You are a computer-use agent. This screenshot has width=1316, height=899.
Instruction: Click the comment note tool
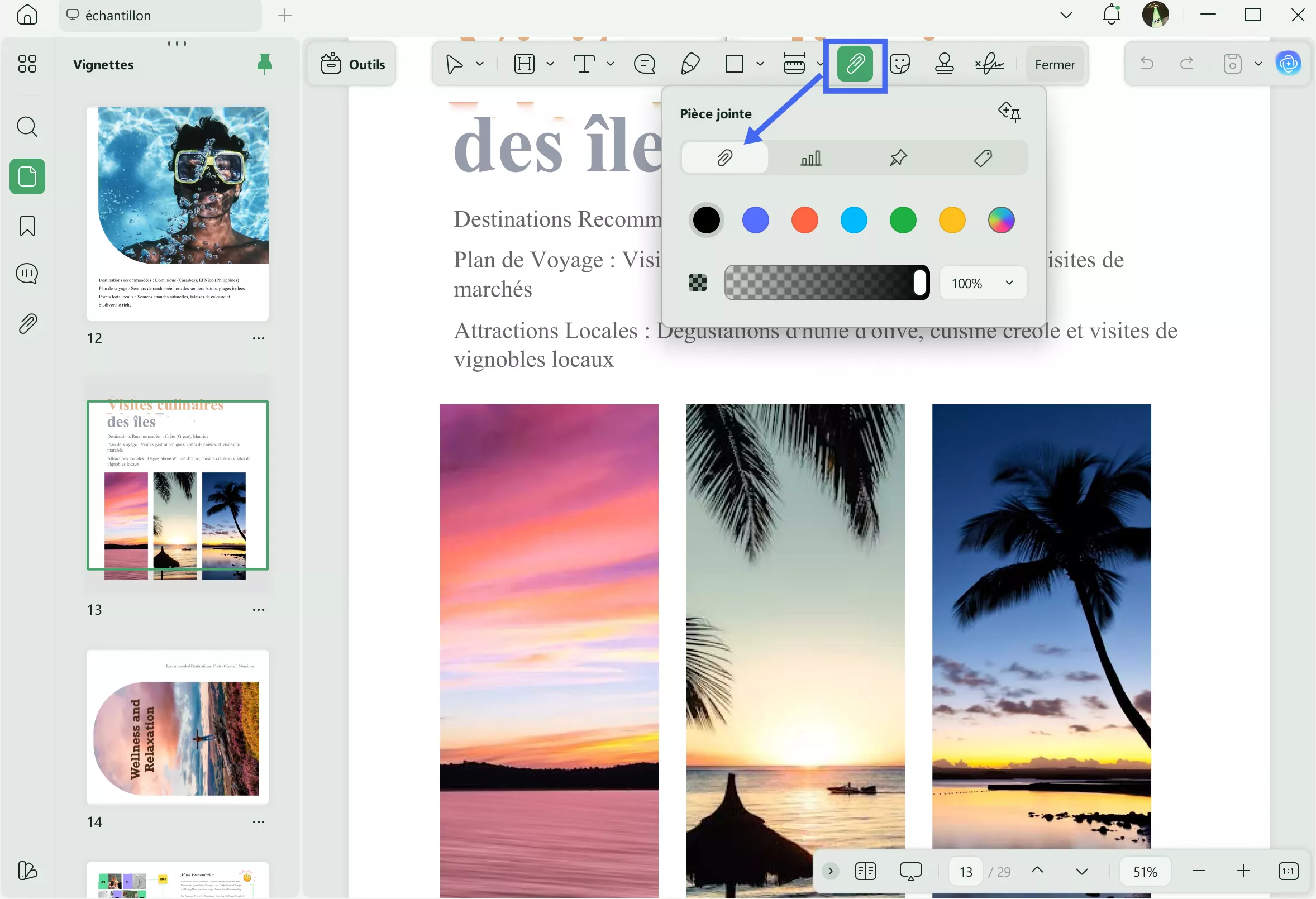pos(645,64)
